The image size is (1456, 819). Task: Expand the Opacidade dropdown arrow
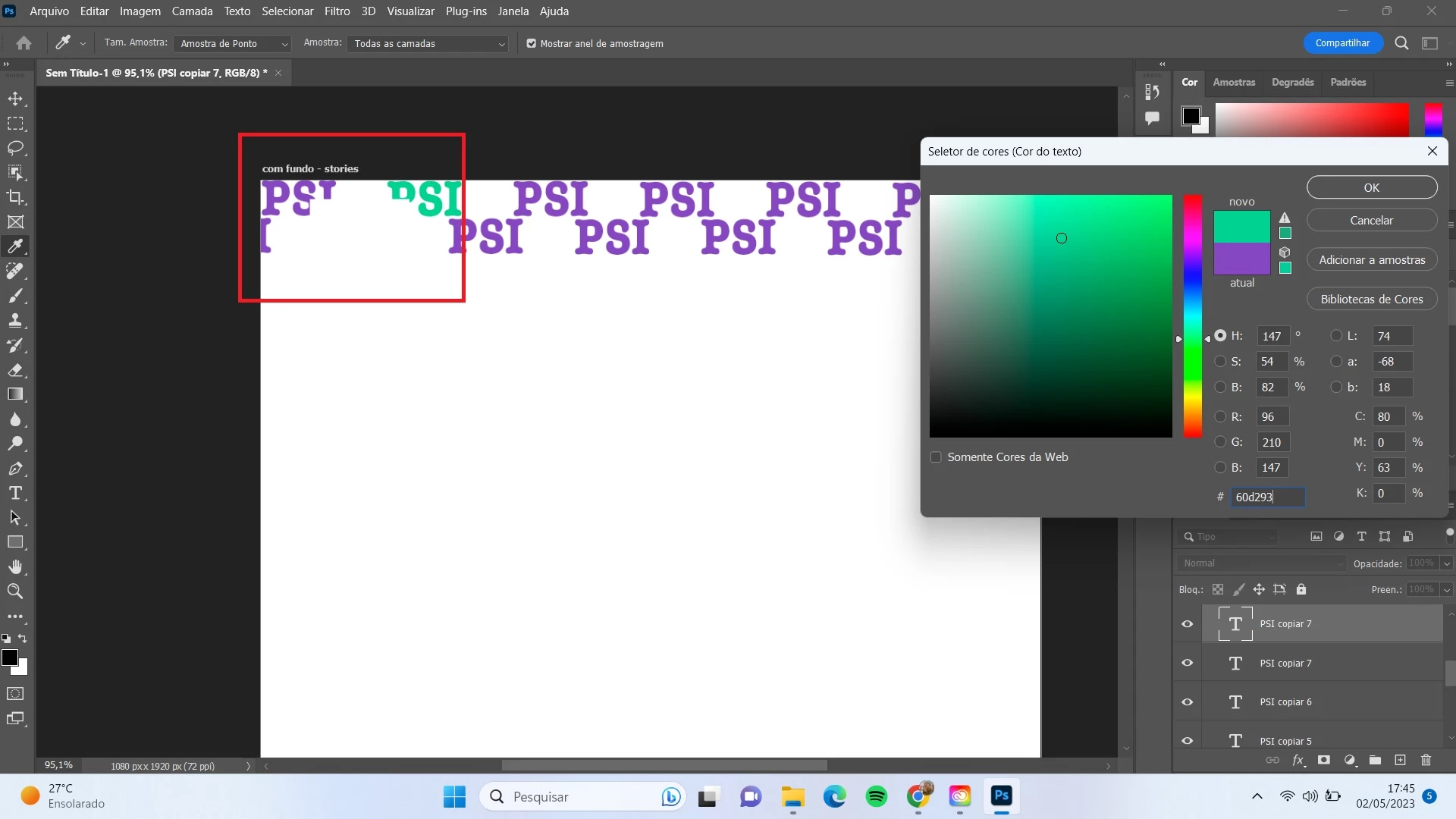coord(1447,563)
